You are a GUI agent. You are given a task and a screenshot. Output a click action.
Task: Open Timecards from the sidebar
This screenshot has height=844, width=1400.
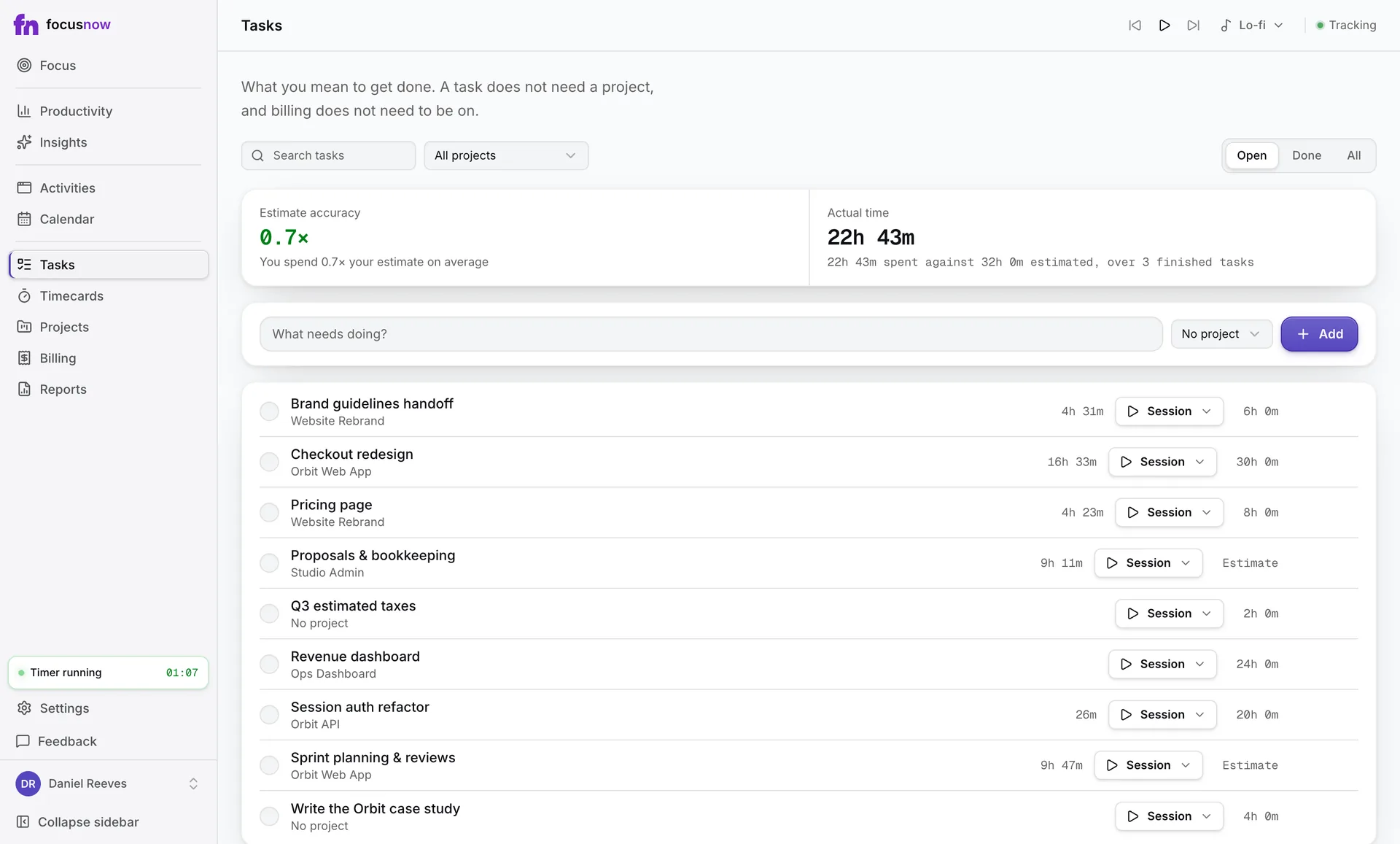click(109, 295)
